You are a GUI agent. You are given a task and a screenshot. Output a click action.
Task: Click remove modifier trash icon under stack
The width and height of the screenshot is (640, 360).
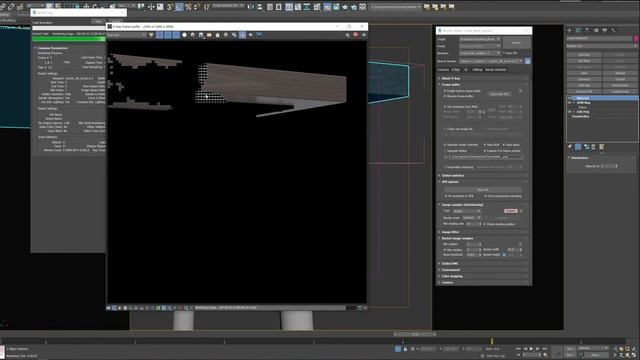click(593, 147)
